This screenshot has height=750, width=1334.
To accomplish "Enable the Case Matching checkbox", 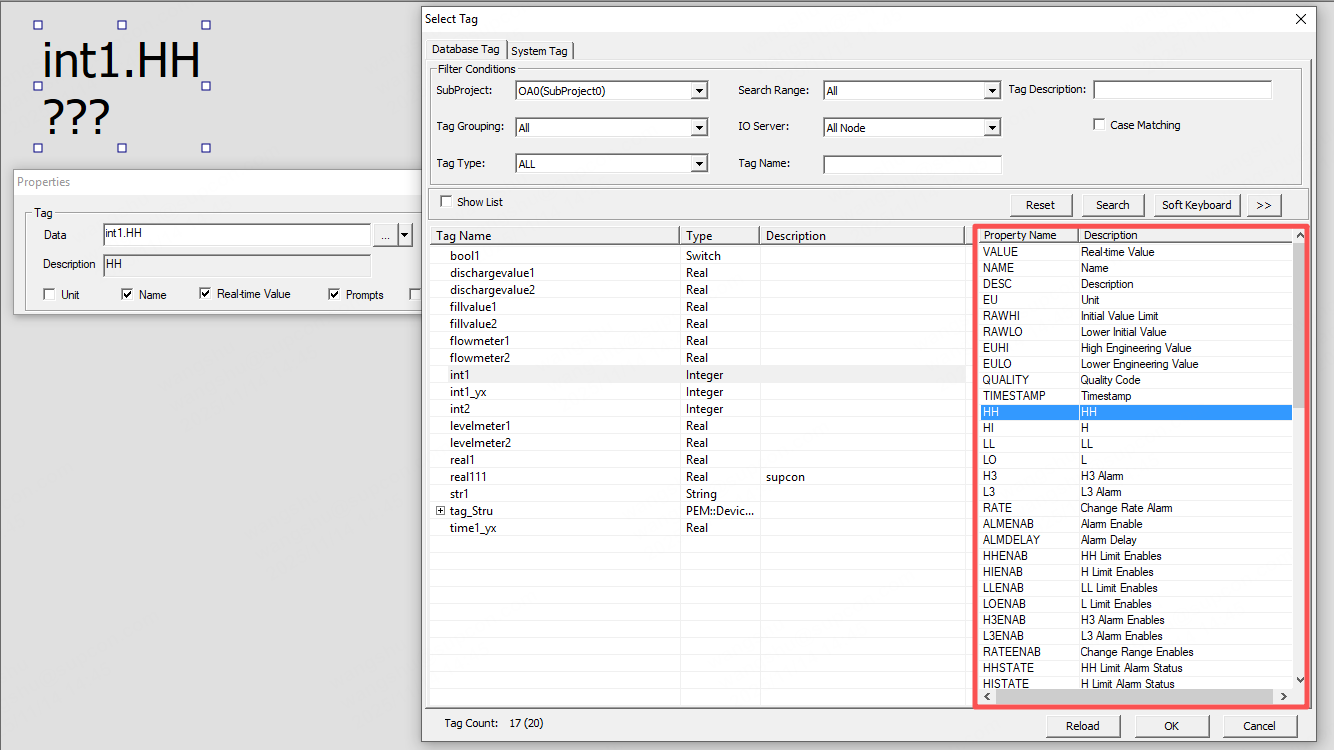I will point(1100,125).
